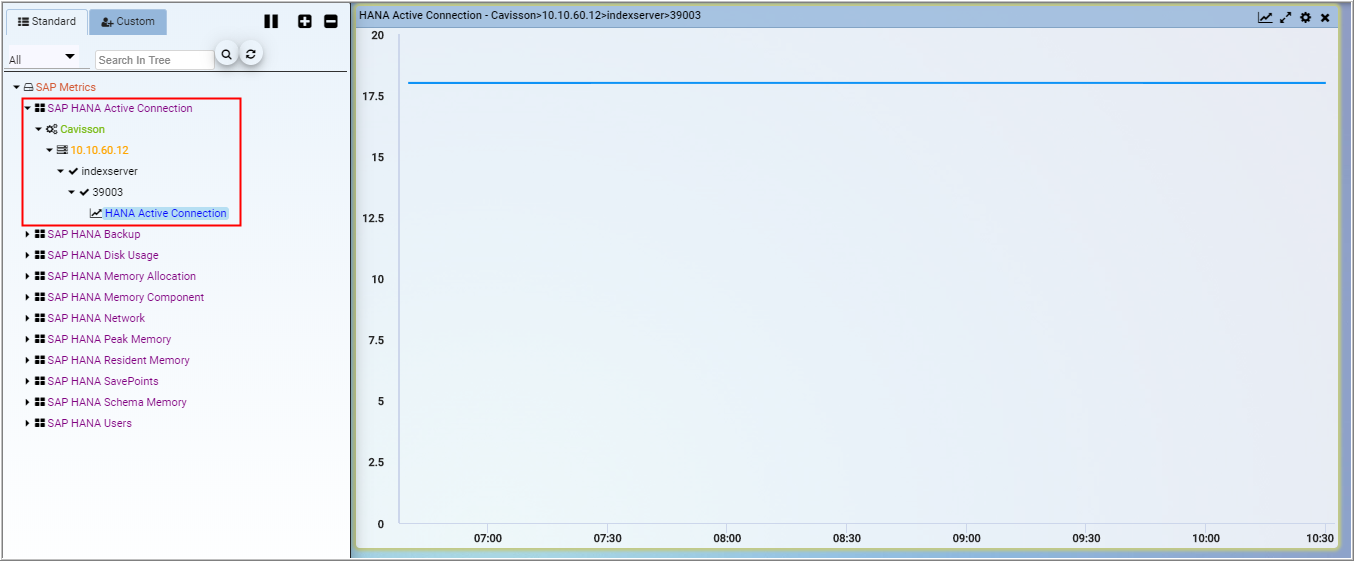Screen dimensions: 1354x561
Task: Click check mark icon beside indexserver
Action: (x=73, y=171)
